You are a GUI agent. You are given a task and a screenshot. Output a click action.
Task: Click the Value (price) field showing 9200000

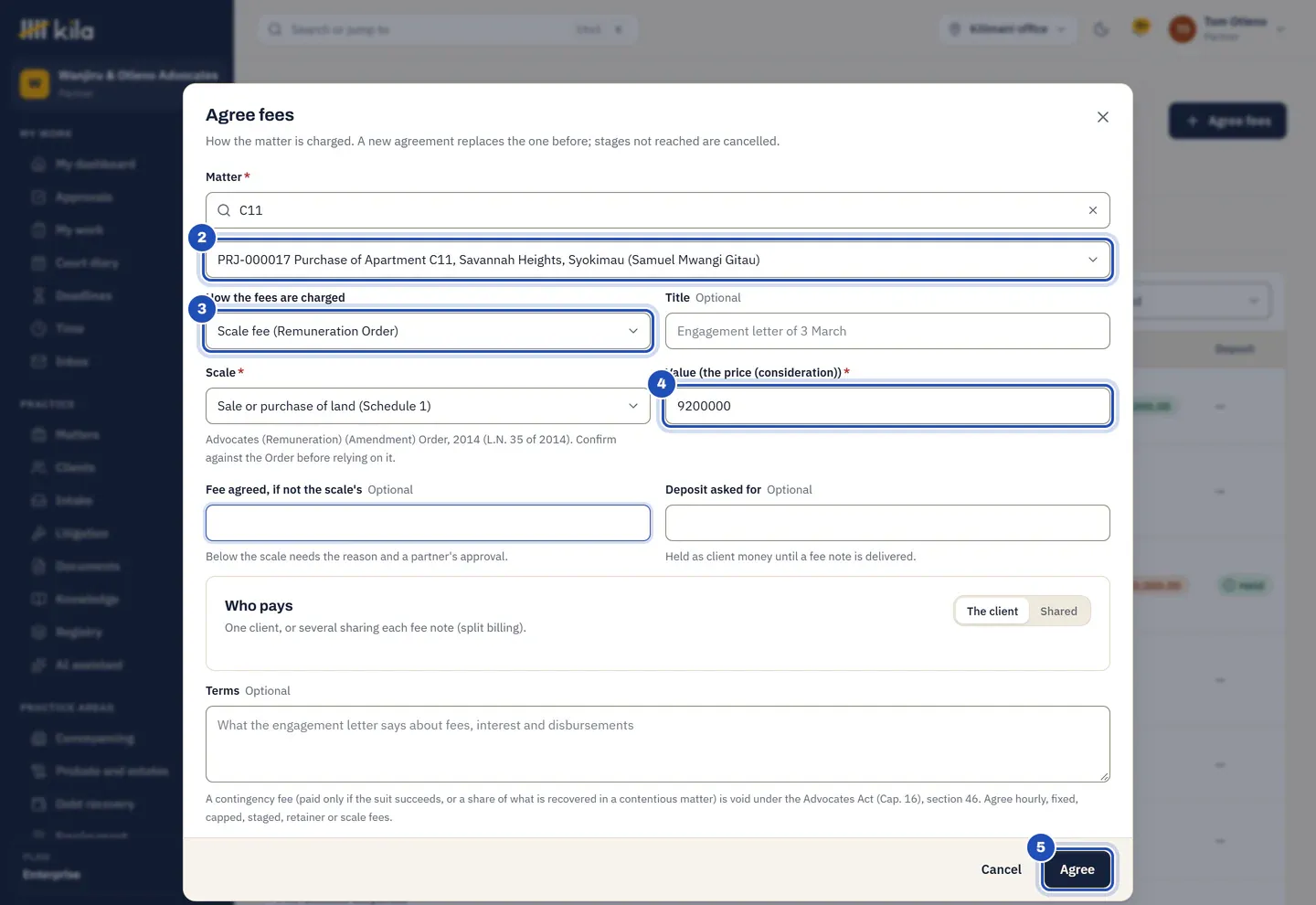[x=887, y=406]
